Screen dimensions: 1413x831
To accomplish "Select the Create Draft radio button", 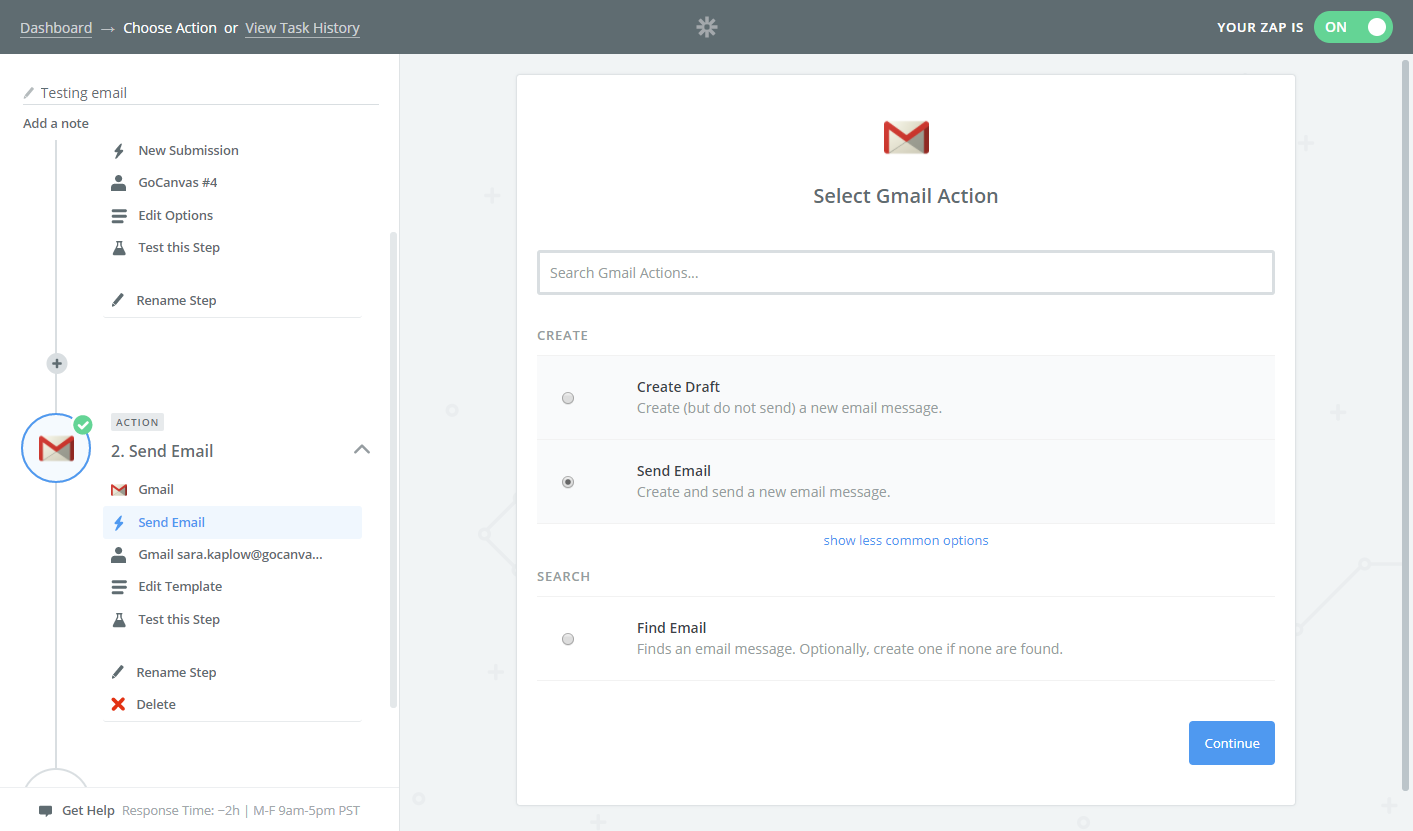I will click(568, 398).
